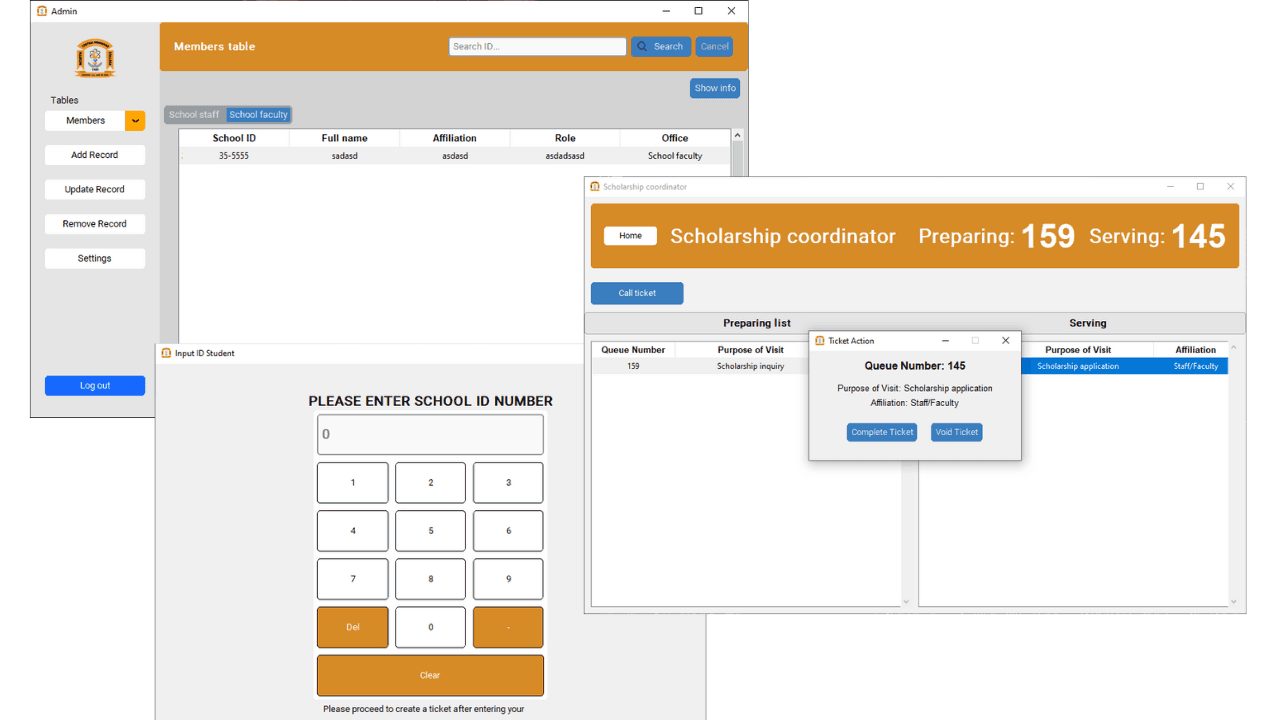Click the school logo in the Admin sidebar
The height and width of the screenshot is (720, 1280).
pos(94,58)
